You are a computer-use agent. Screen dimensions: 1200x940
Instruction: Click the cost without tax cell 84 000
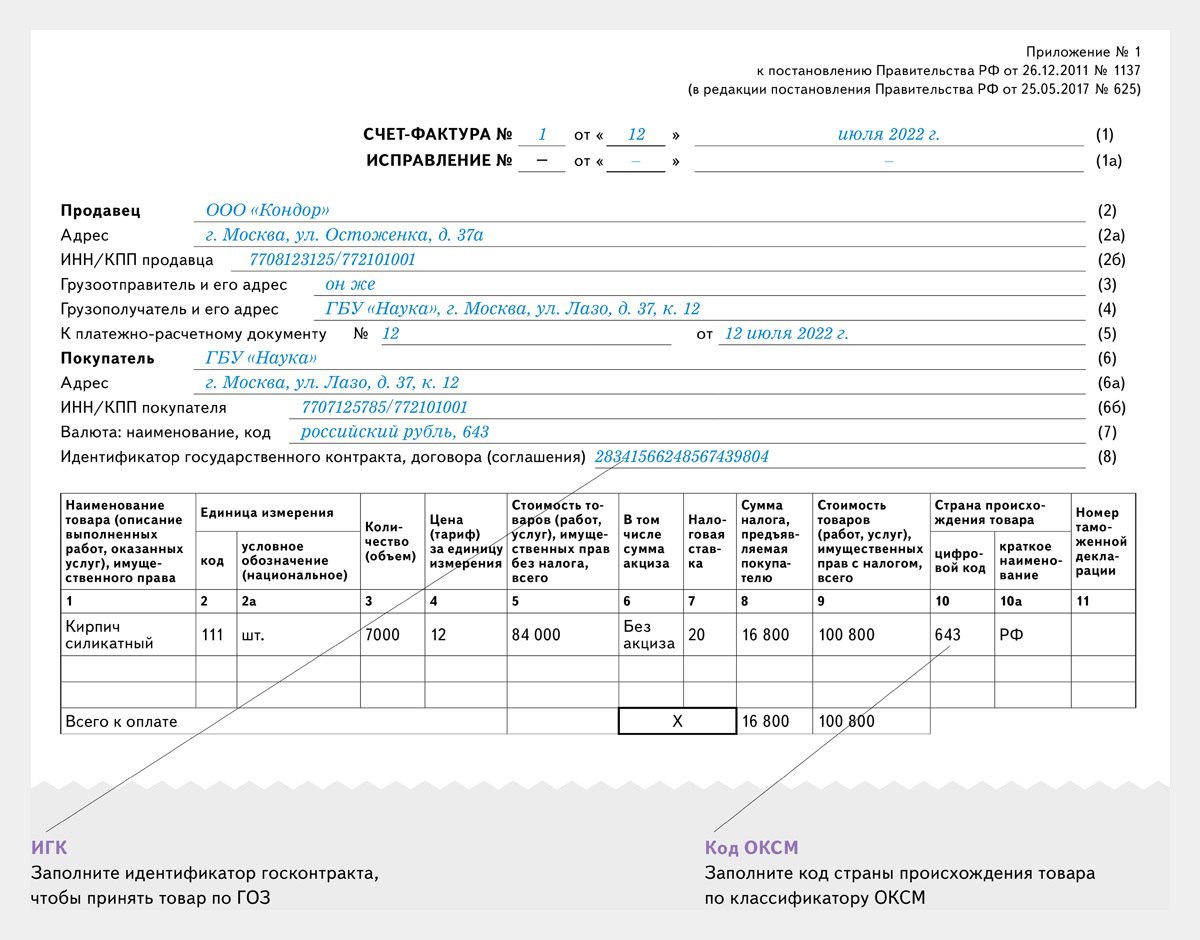pos(536,635)
